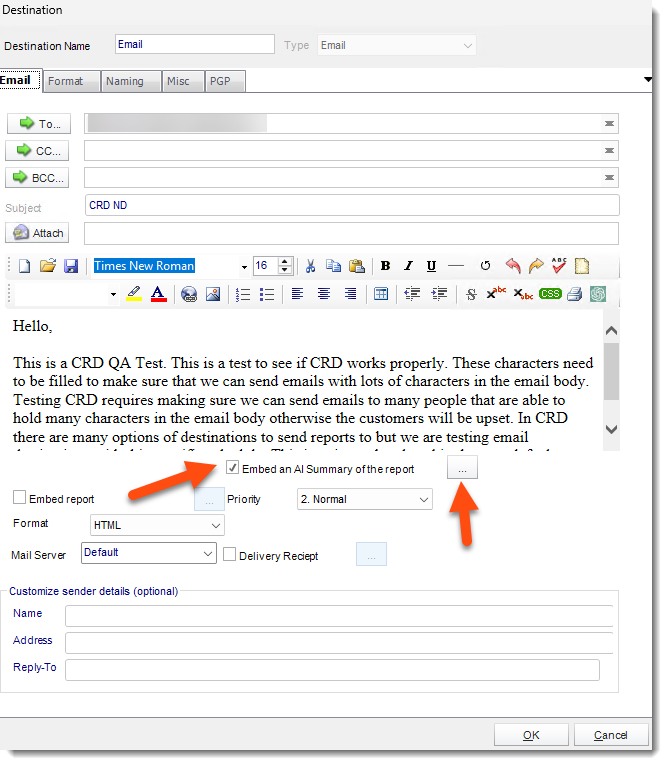Uncheck Embed an AI Summary of the report
Viewport: 667px width, 765px height.
click(x=233, y=468)
